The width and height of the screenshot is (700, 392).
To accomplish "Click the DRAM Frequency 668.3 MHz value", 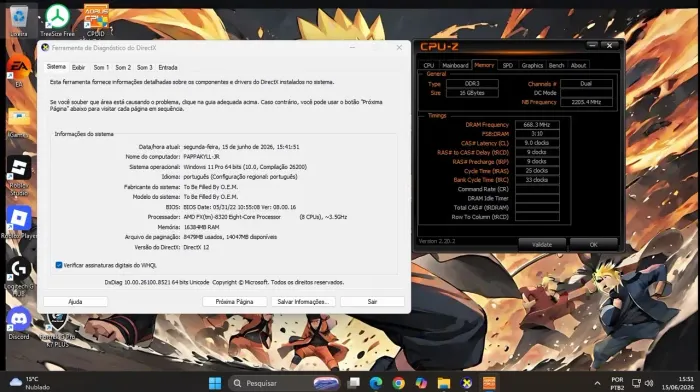I will tap(537, 125).
